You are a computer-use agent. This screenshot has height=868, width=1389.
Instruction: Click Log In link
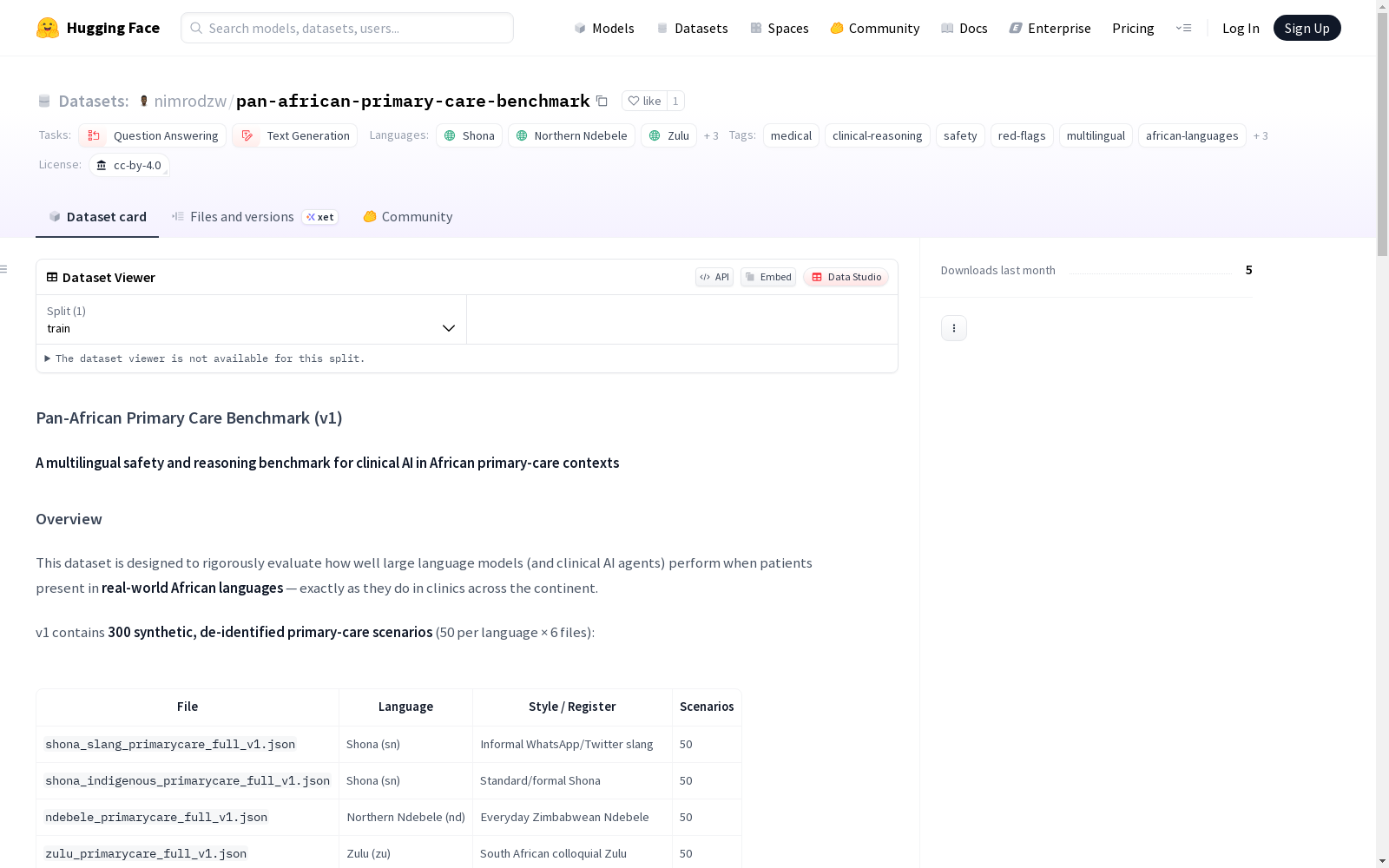tap(1241, 28)
